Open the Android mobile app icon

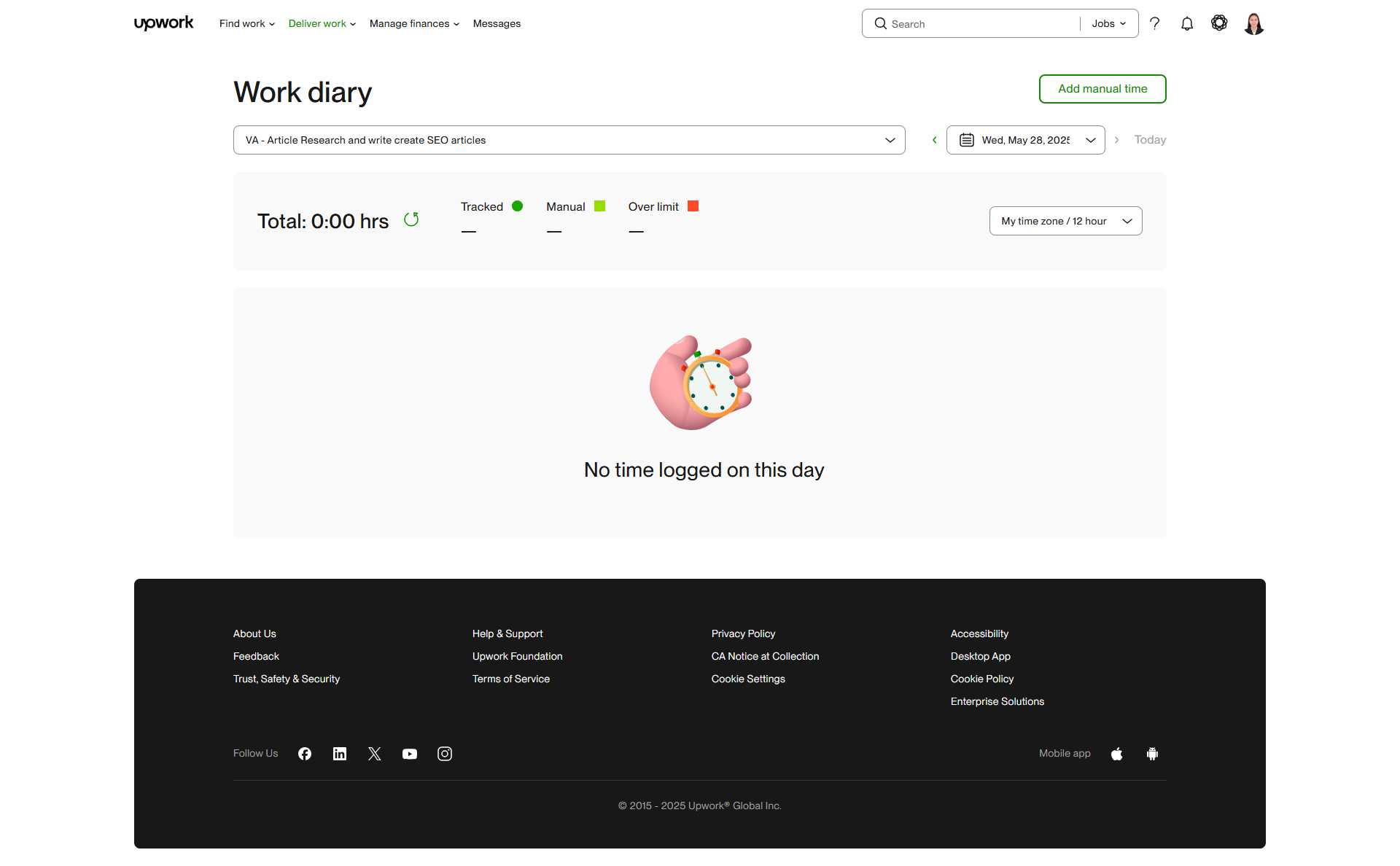pos(1152,754)
